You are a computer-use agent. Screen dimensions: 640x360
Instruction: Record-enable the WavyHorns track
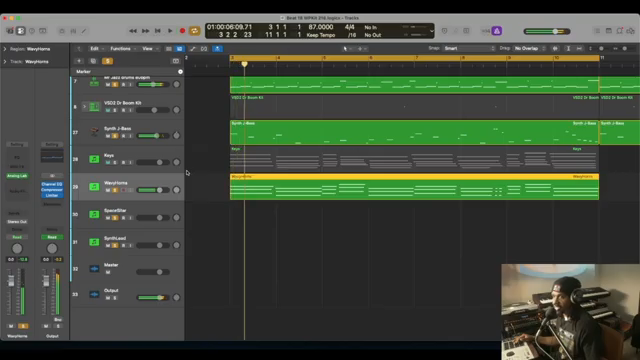[x=123, y=190]
